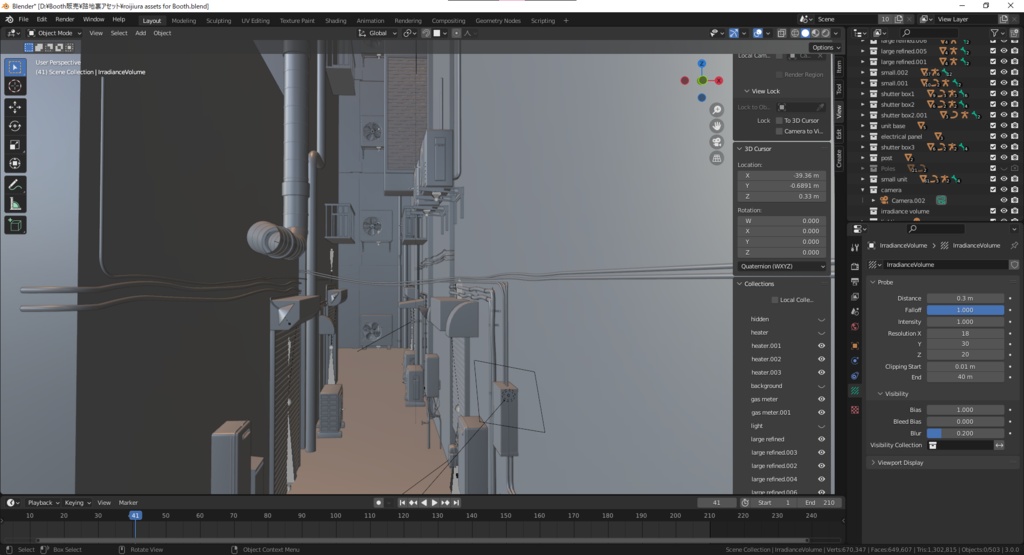This screenshot has width=1024, height=555.
Task: Enable Lock To 3D Cursor checkbox
Action: pos(779,121)
